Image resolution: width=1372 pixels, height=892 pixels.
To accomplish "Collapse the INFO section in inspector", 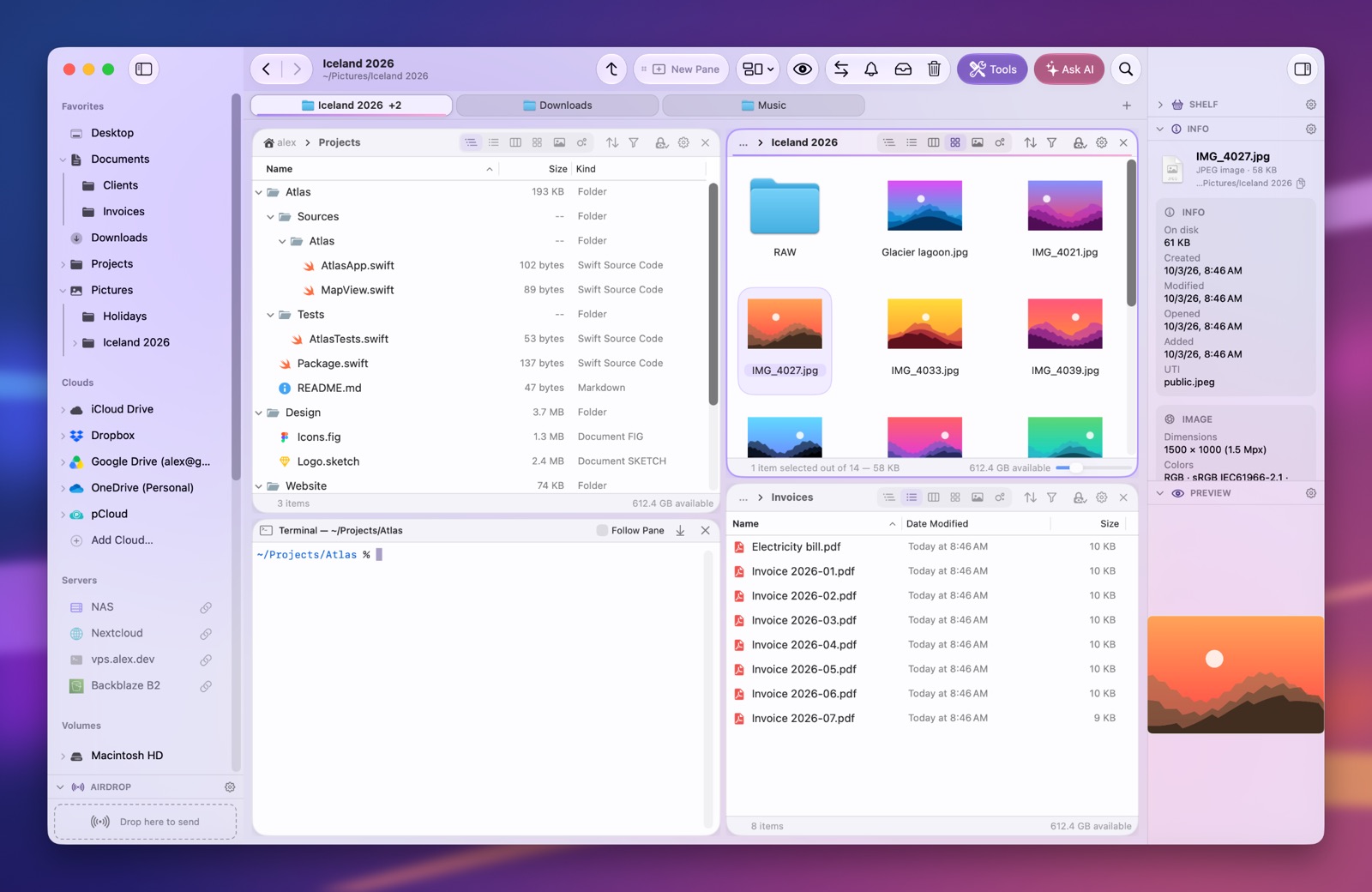I will point(1160,130).
